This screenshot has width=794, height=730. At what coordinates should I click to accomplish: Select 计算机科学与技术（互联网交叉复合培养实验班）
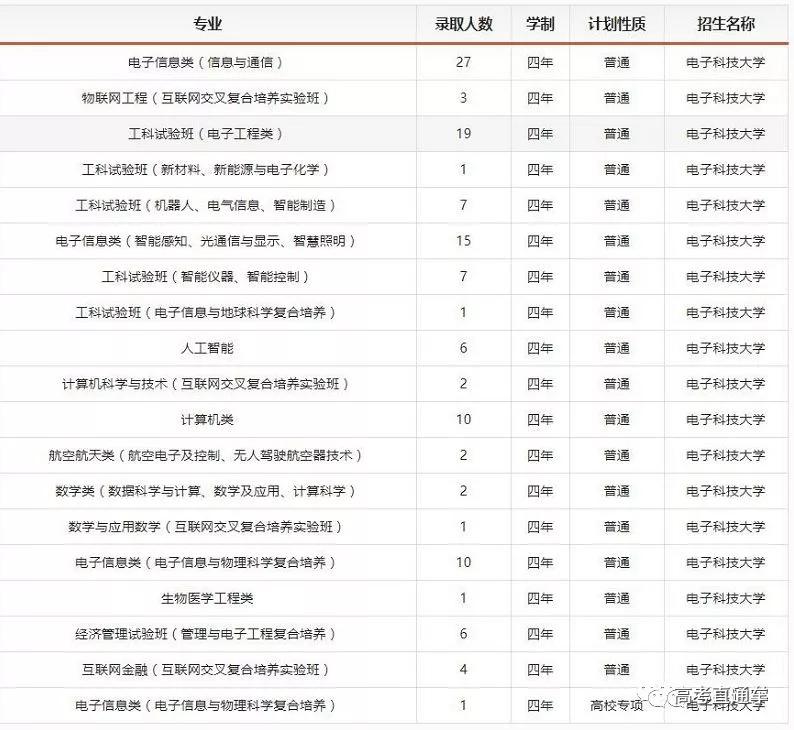click(x=205, y=384)
